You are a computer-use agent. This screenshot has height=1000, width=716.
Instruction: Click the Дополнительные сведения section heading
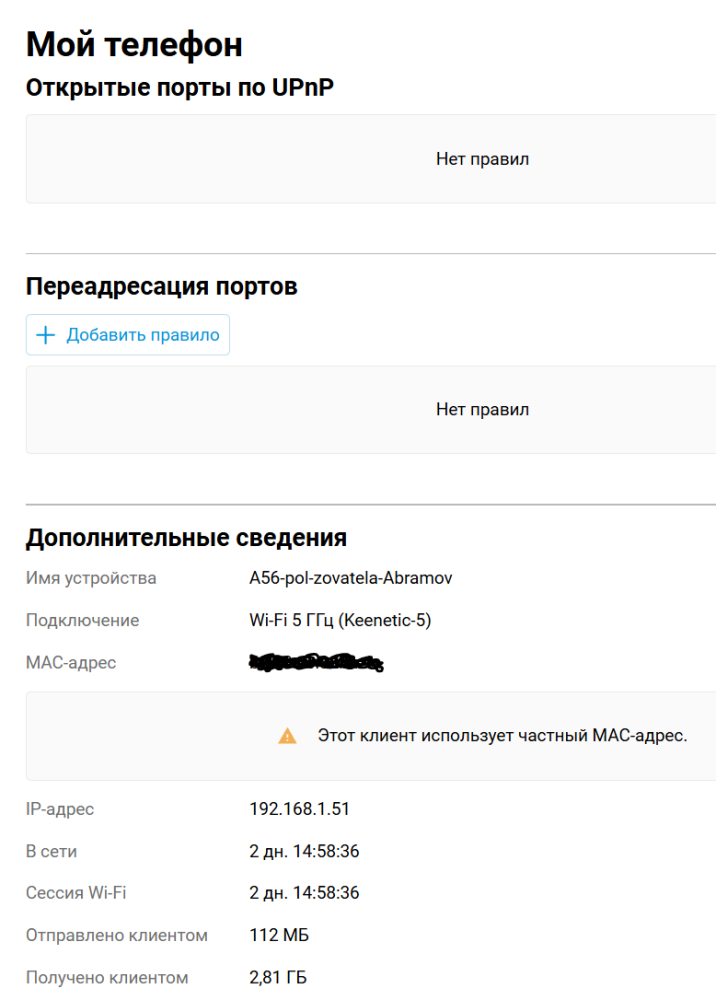coord(185,538)
